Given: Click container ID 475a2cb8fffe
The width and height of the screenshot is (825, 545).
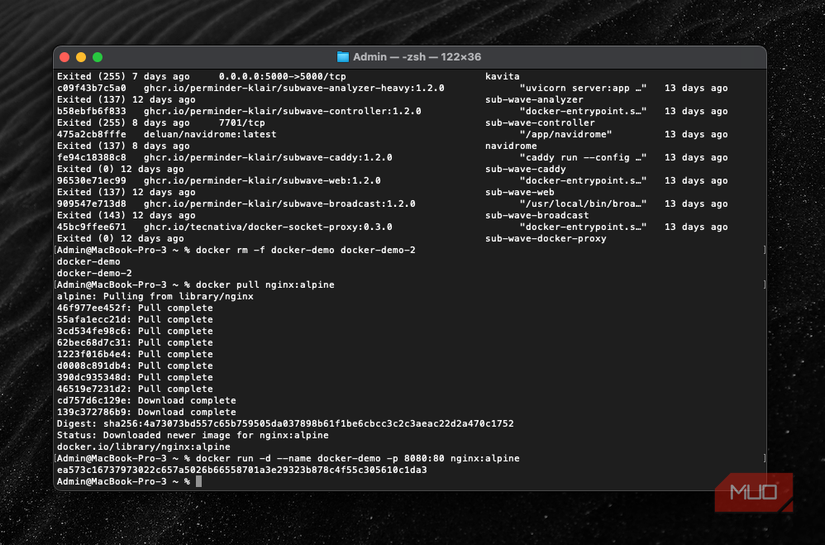Looking at the screenshot, I should tap(92, 134).
